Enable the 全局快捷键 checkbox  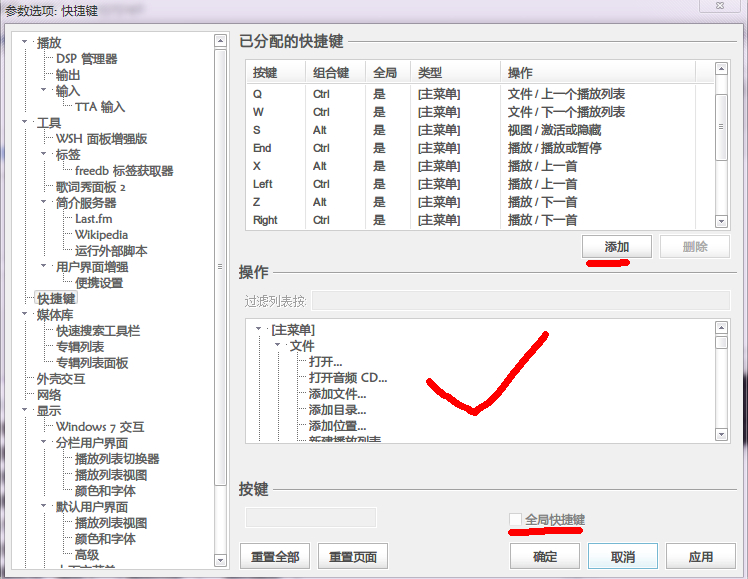tap(515, 519)
